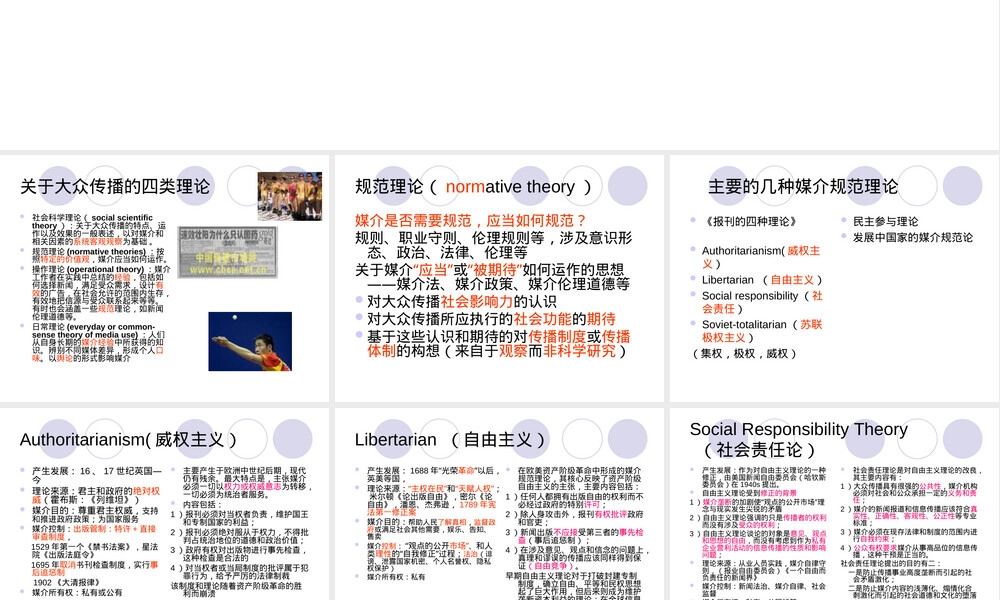Click the red line 媒介是否需要规范，应当如何规范？
Image resolution: width=1000 pixels, height=600 pixels.
(x=471, y=221)
